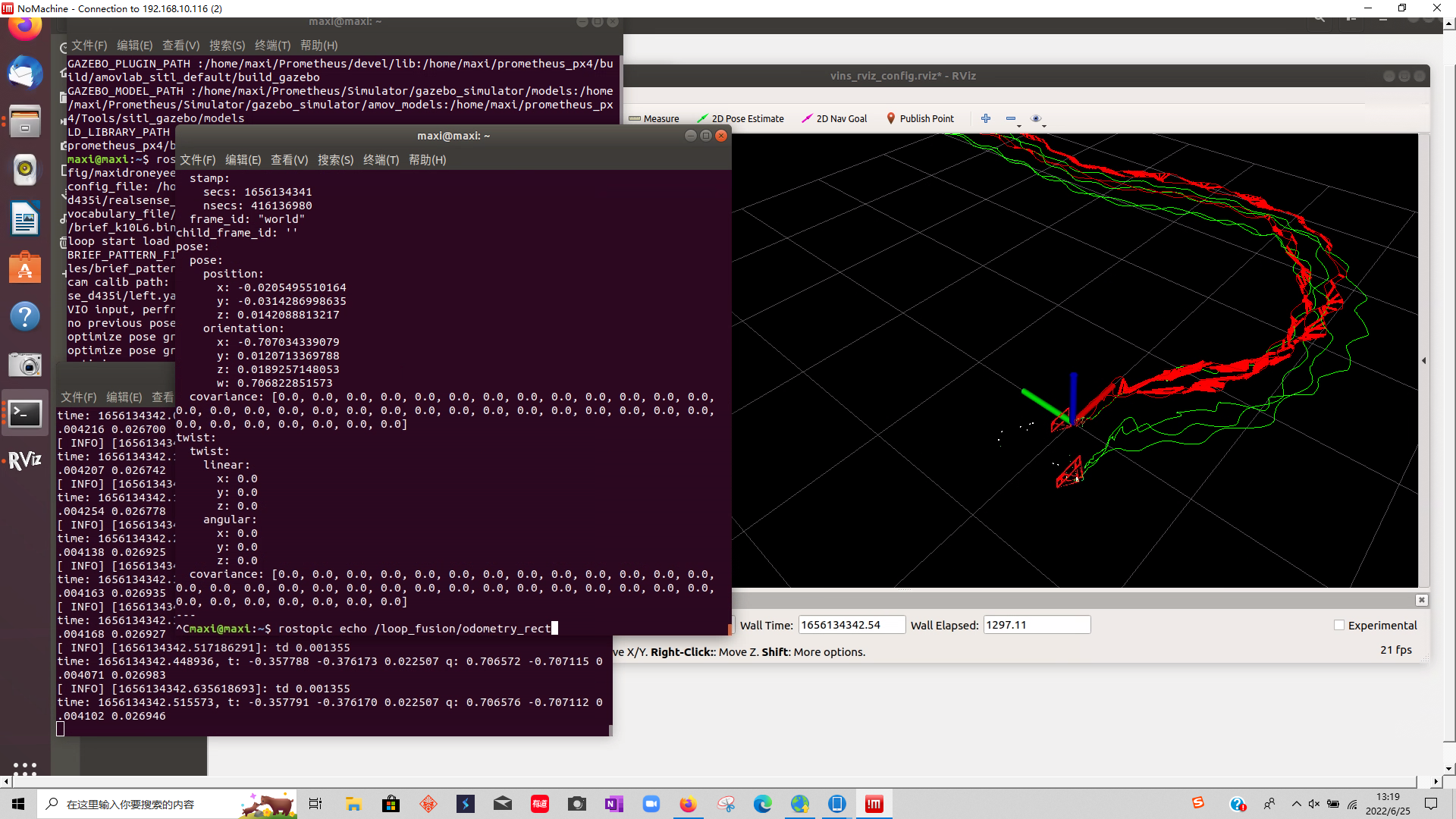Open the 帮助(H) menu in front terminal

(427, 160)
